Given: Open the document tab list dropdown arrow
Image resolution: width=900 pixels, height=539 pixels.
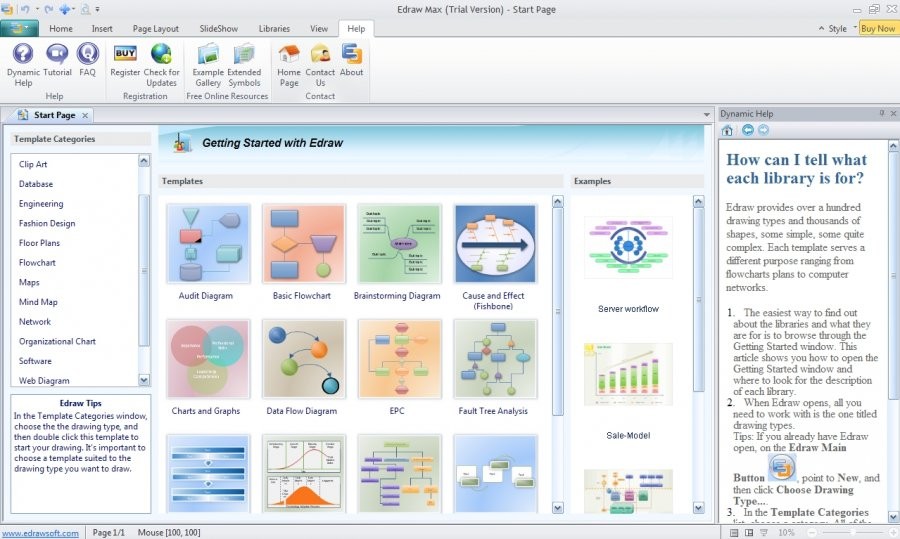Looking at the screenshot, I should pos(707,115).
